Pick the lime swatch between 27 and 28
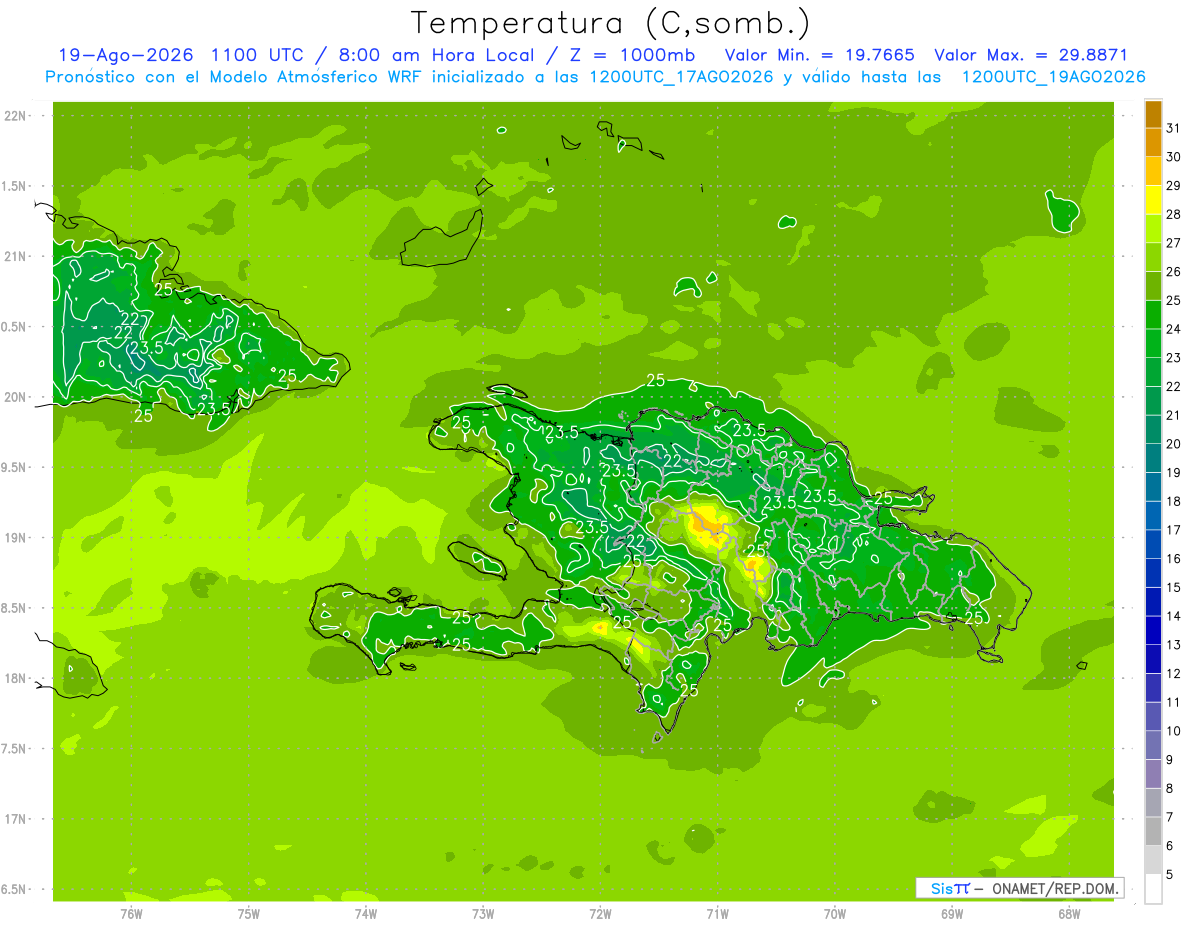The height and width of the screenshot is (927, 1200). pos(1153,228)
